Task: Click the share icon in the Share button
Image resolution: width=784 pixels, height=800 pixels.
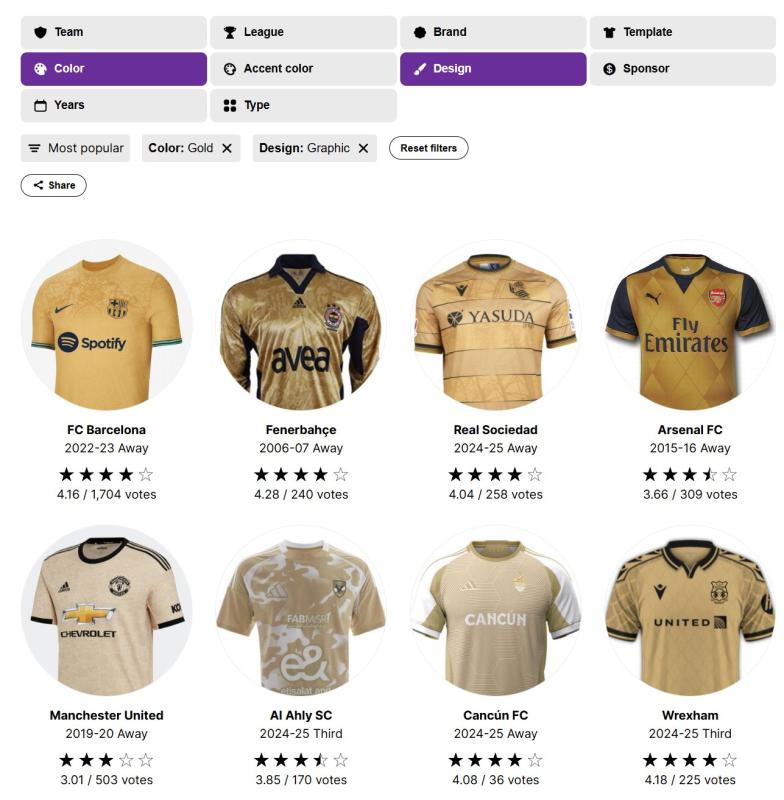Action: 38,185
